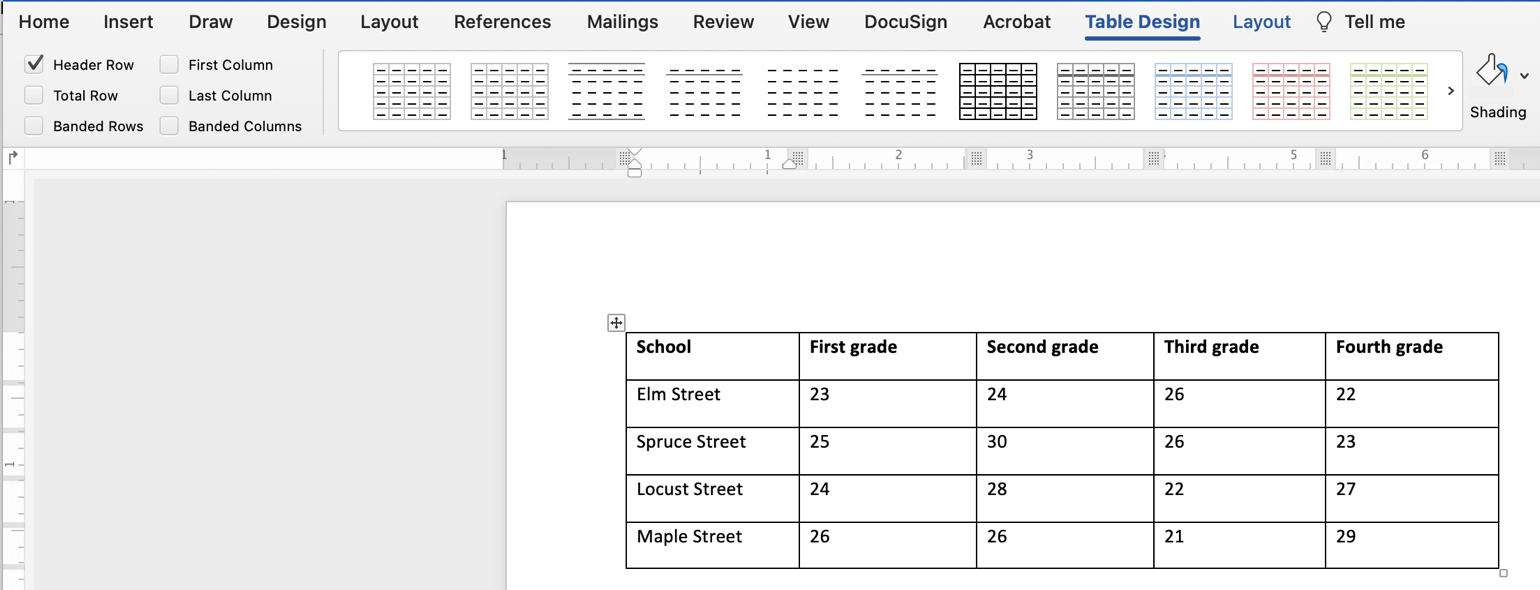Select the borderless plain table style
Image resolution: width=1540 pixels, height=590 pixels.
tap(801, 90)
